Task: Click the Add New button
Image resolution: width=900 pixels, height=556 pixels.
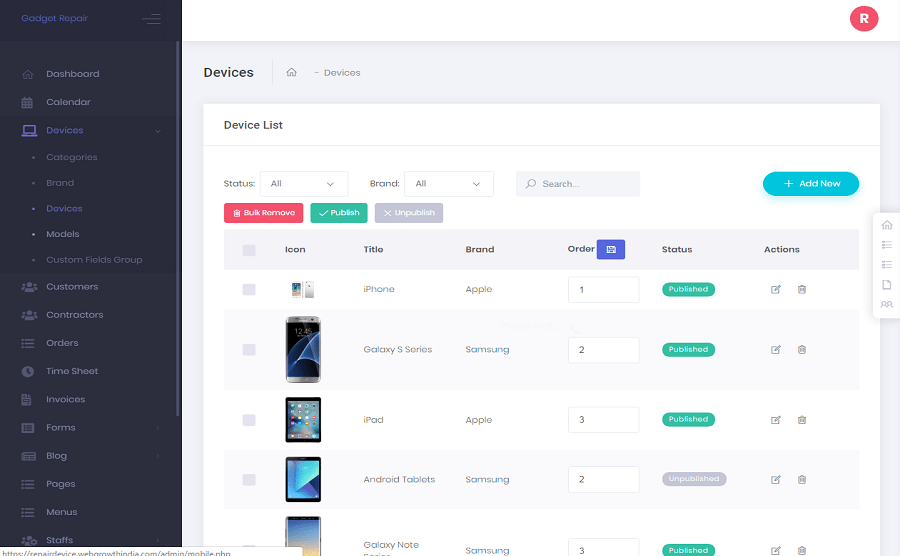Action: (810, 184)
